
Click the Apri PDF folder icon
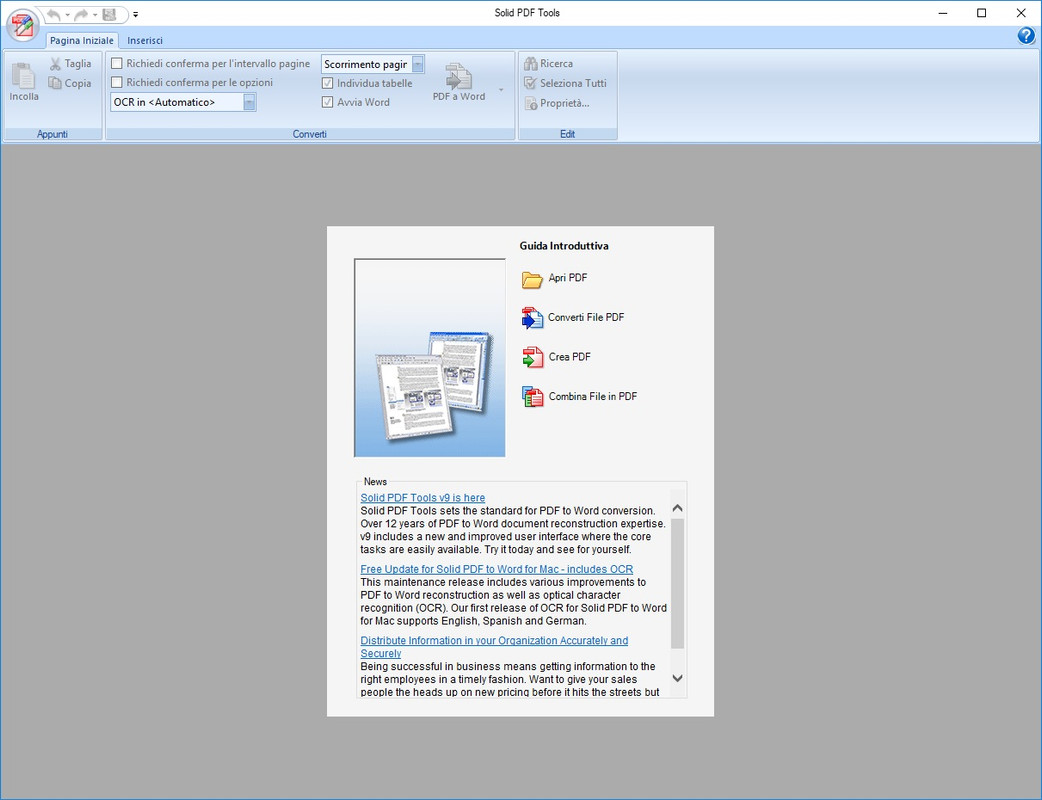click(532, 279)
